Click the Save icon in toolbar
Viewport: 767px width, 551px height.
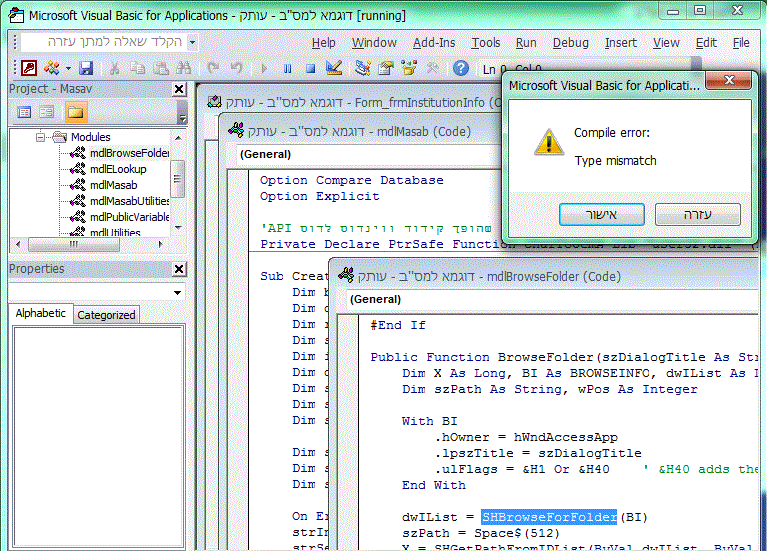(x=86, y=68)
